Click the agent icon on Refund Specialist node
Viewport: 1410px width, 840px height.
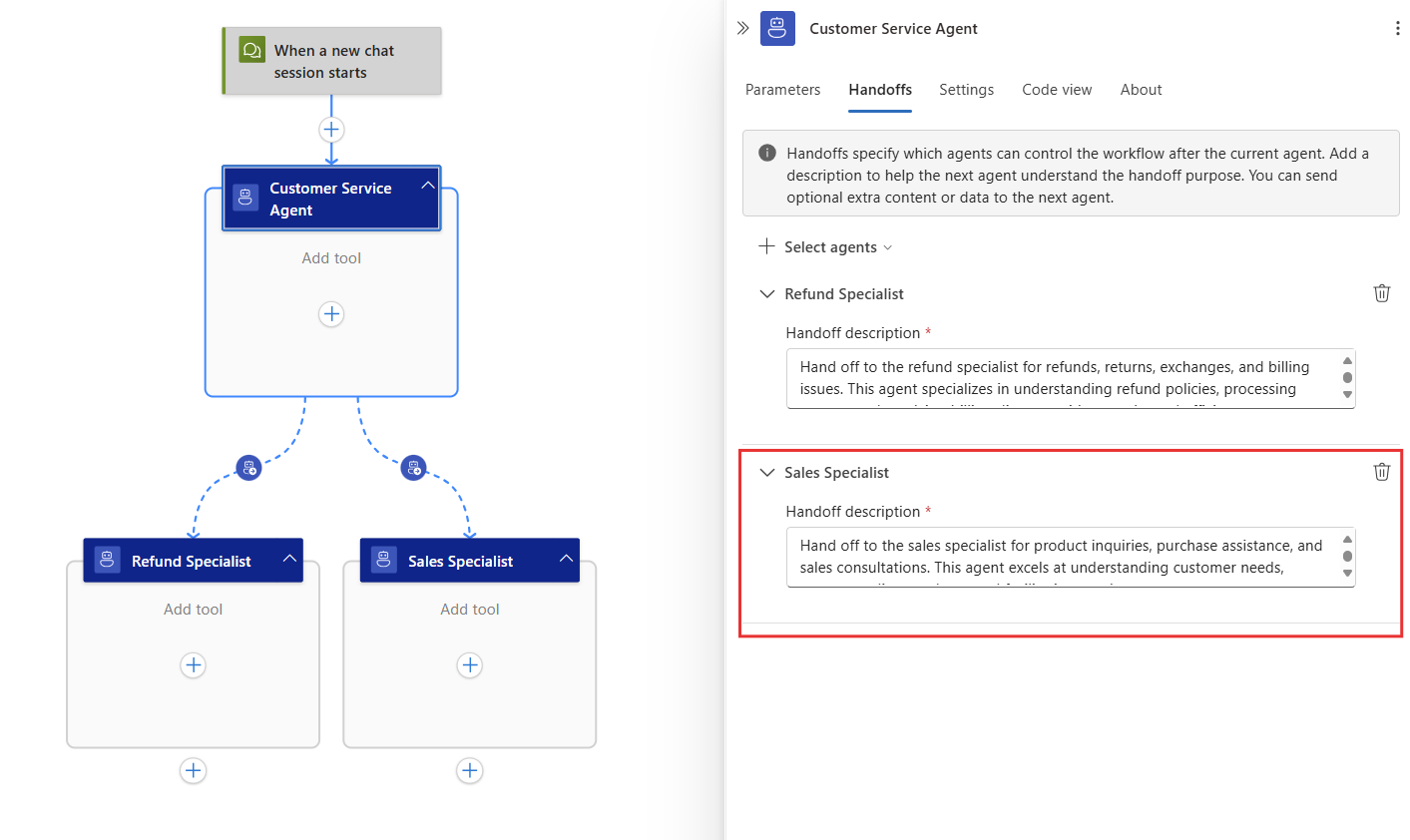pyautogui.click(x=106, y=559)
